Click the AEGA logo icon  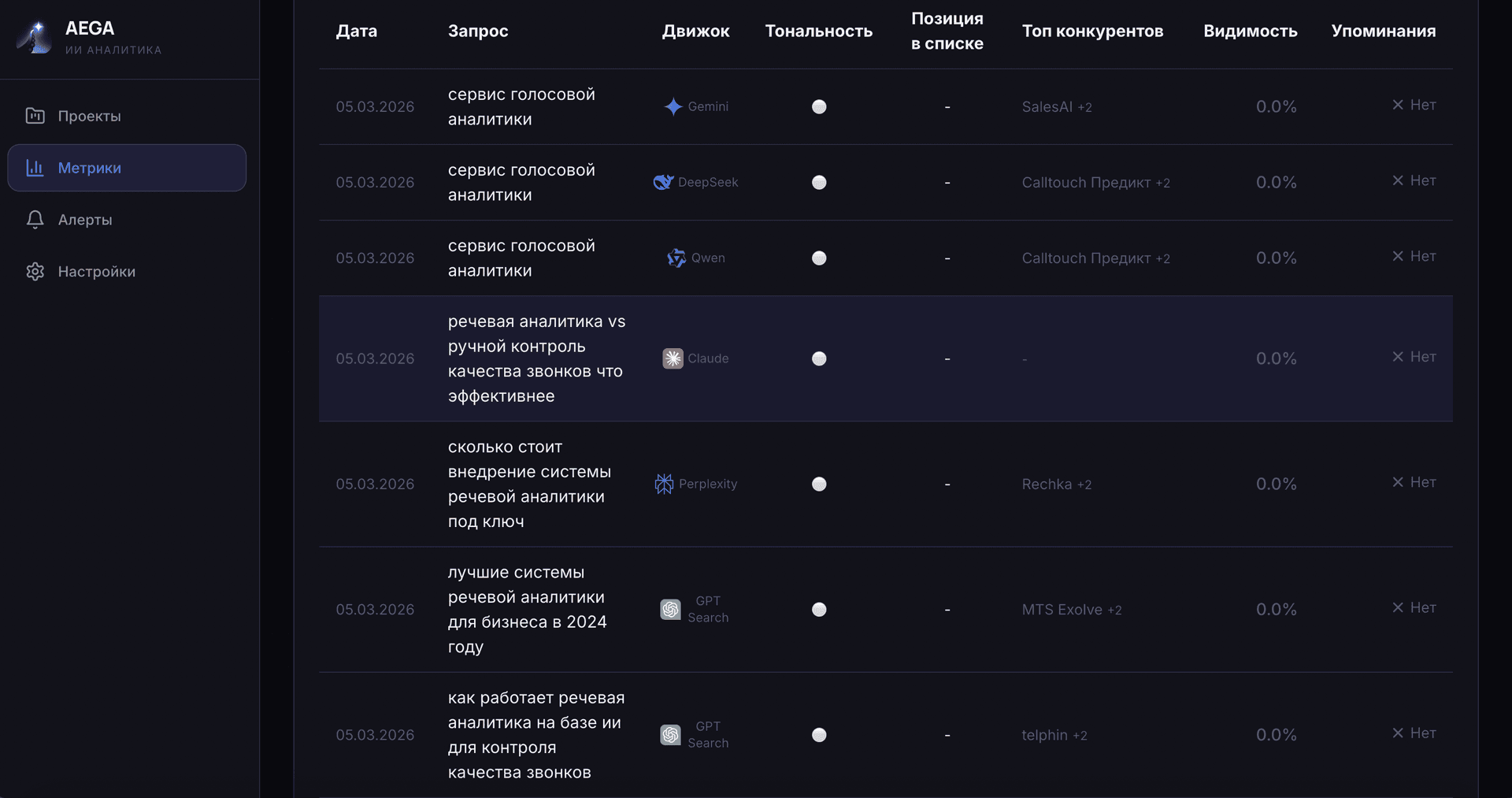pyautogui.click(x=35, y=37)
